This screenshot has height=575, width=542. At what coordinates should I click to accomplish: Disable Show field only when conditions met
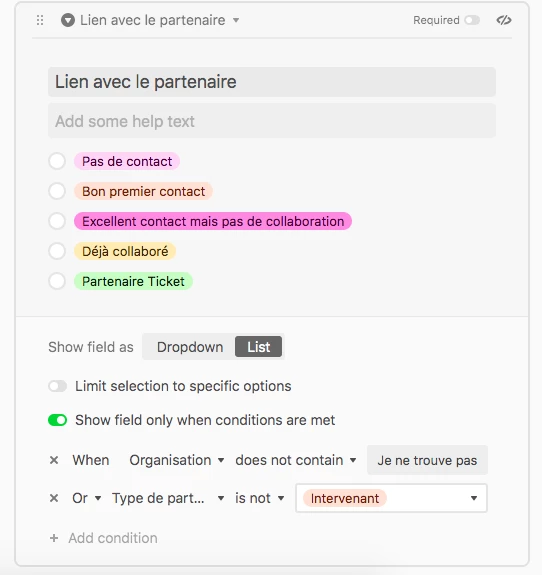pyautogui.click(x=58, y=420)
